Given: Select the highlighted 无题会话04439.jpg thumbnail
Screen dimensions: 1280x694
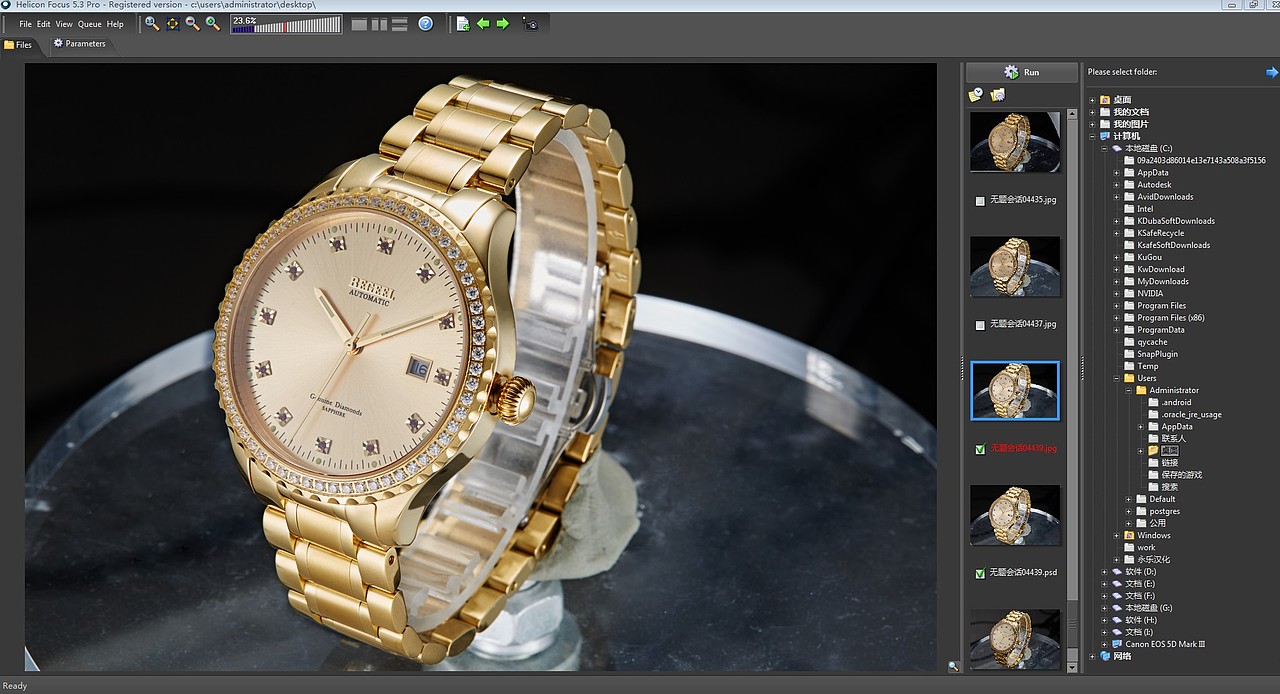Looking at the screenshot, I should (x=1015, y=391).
